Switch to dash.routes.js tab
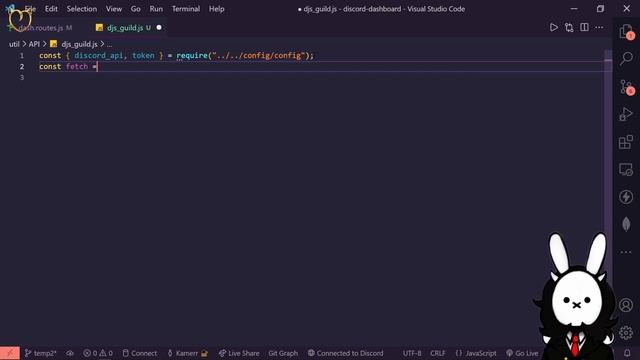Viewport: 640px width, 360px height. click(x=41, y=28)
